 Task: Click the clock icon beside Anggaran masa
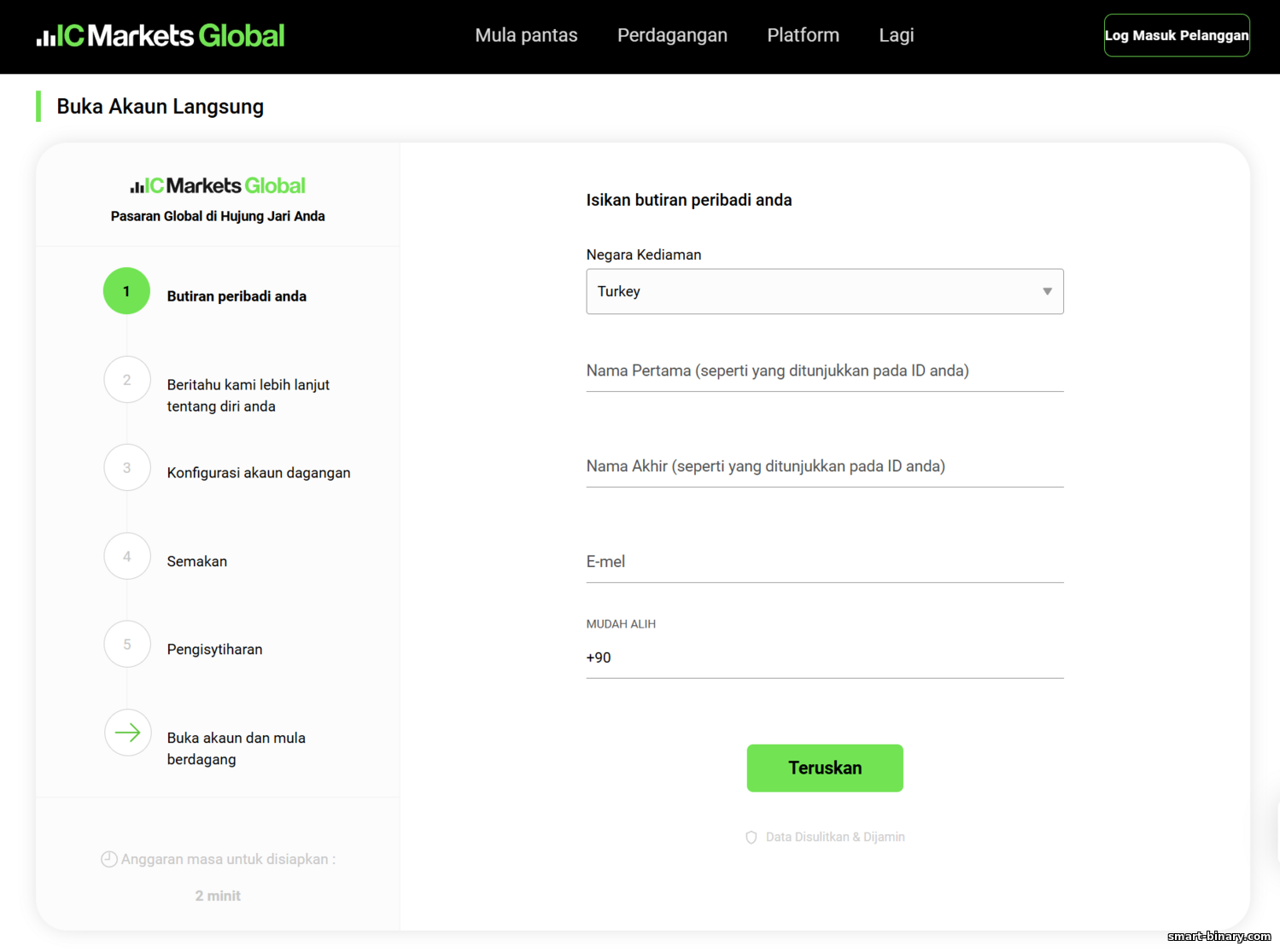(x=108, y=859)
